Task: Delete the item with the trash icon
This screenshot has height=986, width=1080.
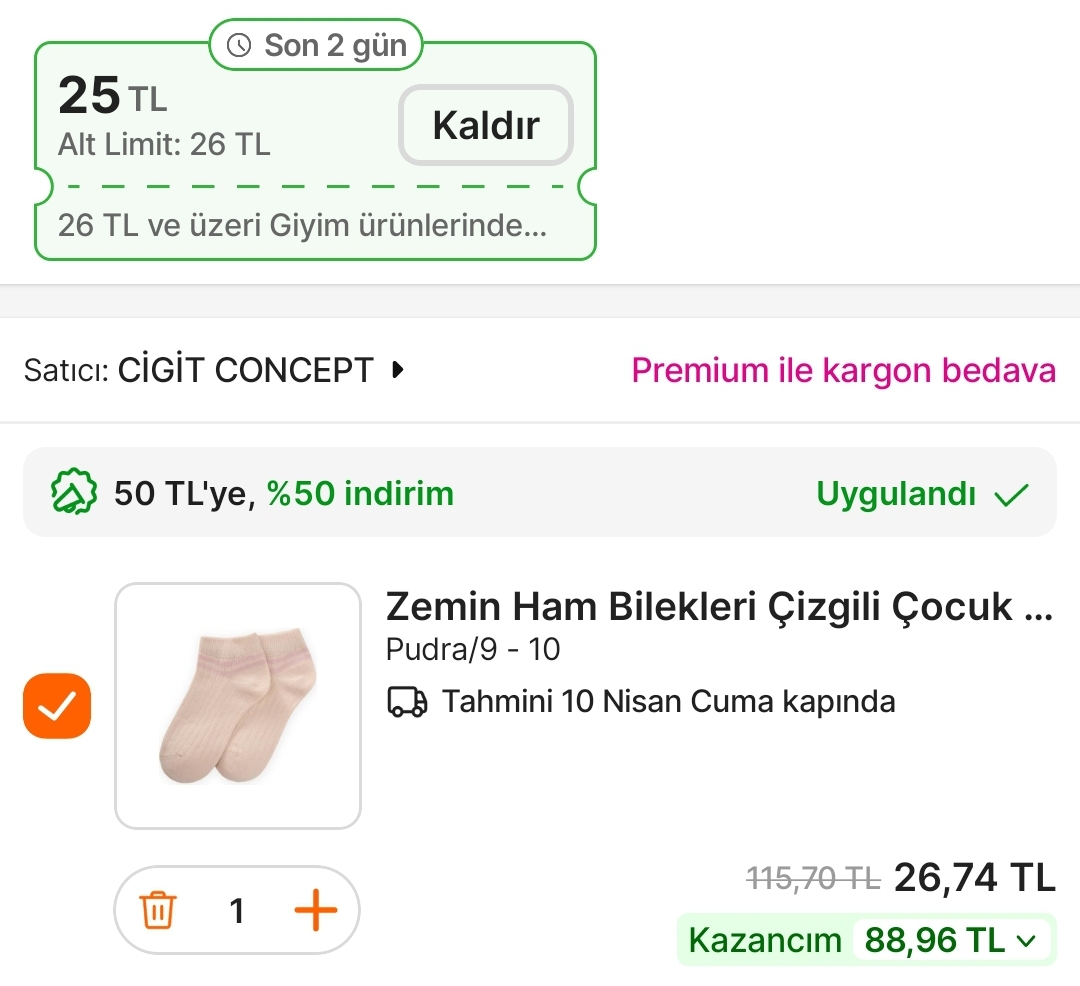Action: pyautogui.click(x=158, y=910)
